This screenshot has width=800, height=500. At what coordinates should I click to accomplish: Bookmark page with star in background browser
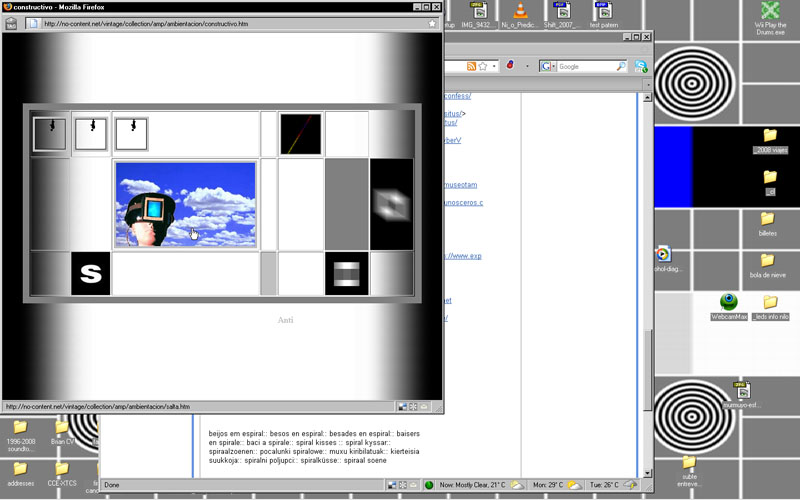(x=482, y=66)
